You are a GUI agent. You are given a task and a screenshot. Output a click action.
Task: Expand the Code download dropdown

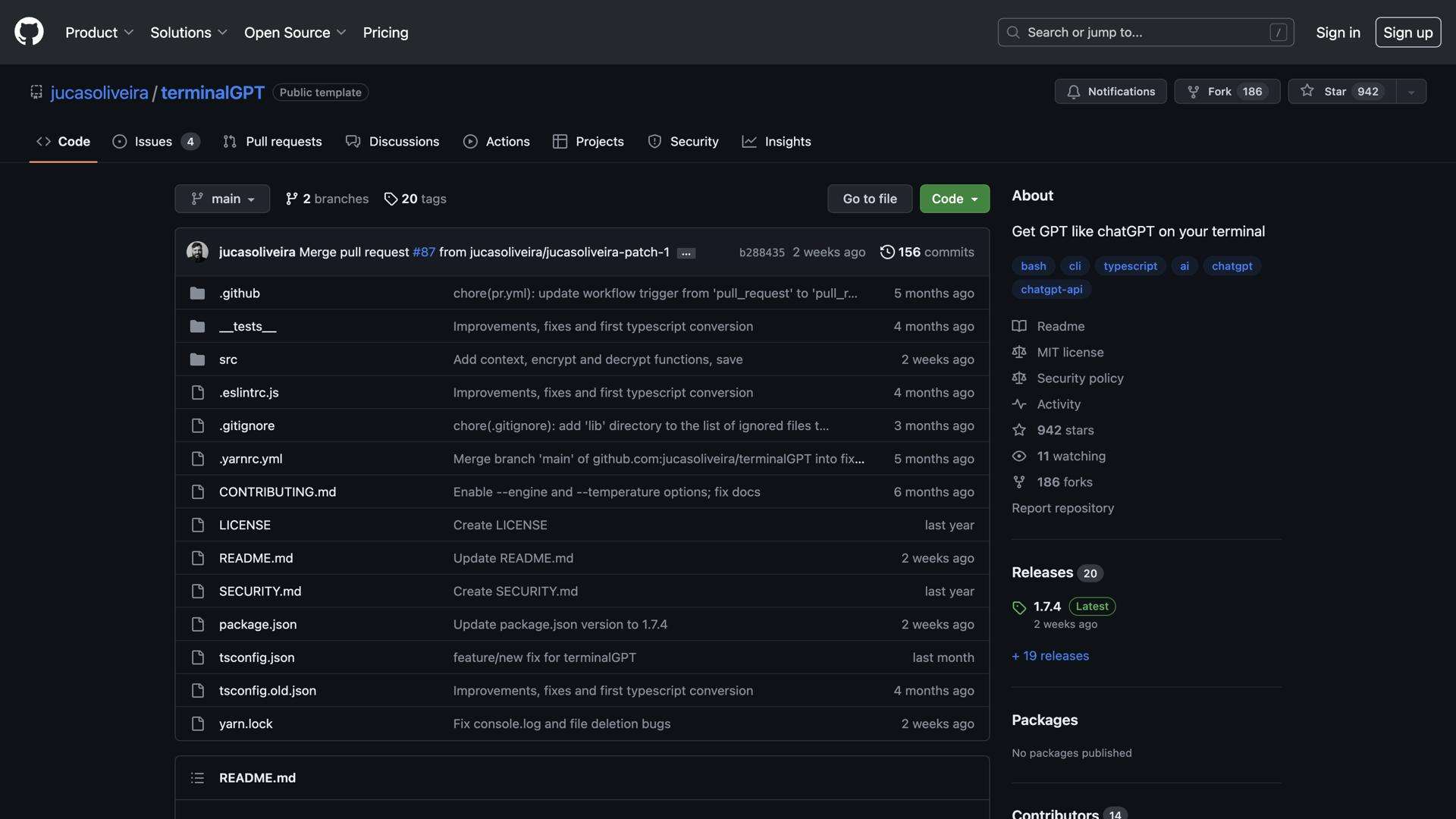pos(954,198)
